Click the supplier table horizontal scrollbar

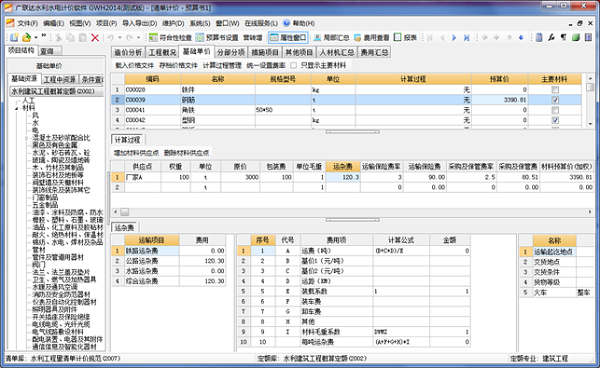[352, 212]
